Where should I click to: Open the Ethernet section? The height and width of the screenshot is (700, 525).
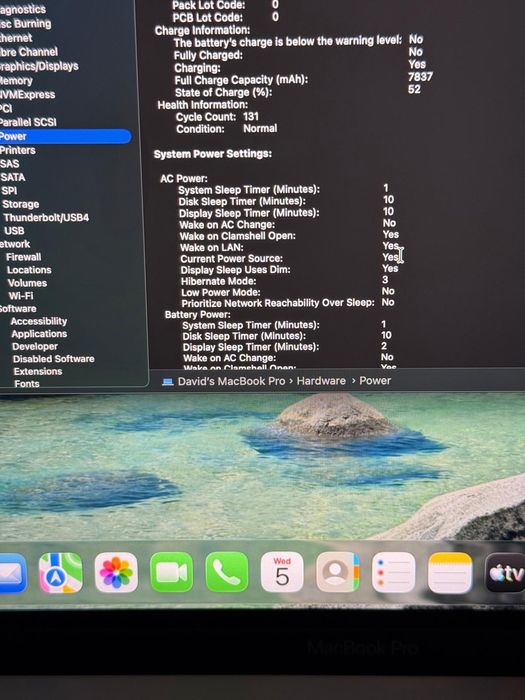pos(16,38)
